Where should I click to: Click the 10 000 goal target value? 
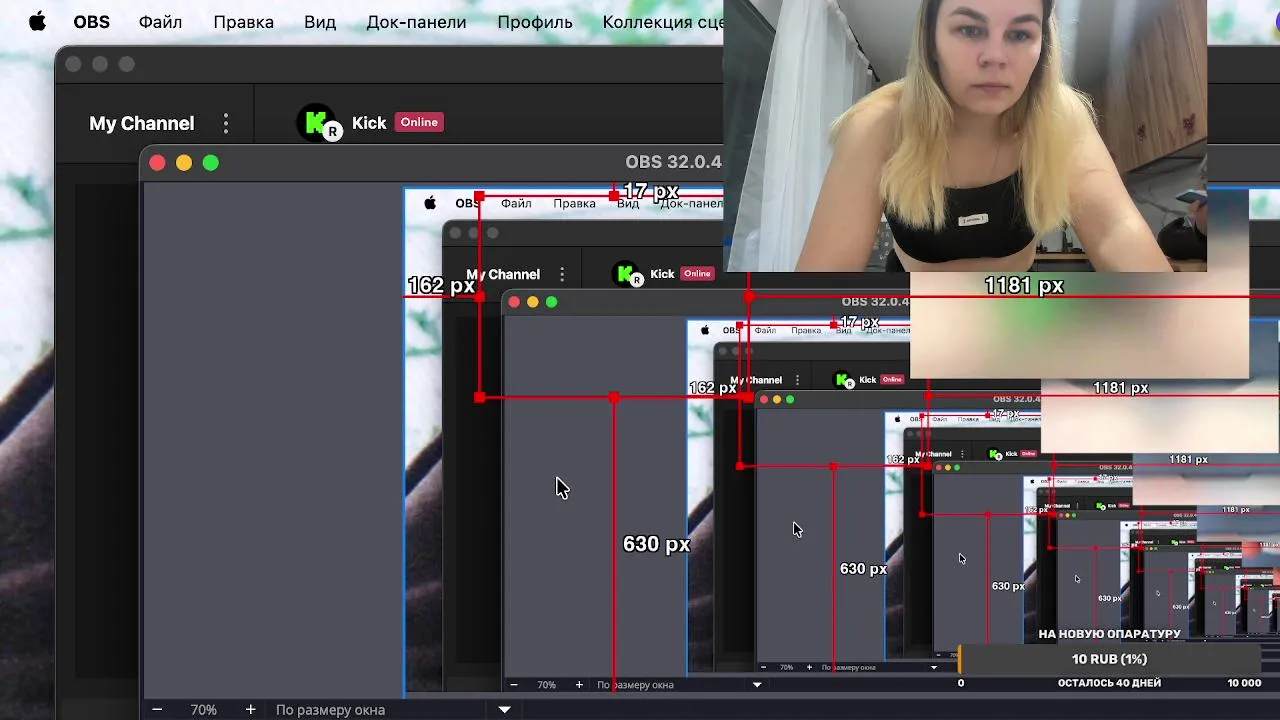(x=1244, y=683)
